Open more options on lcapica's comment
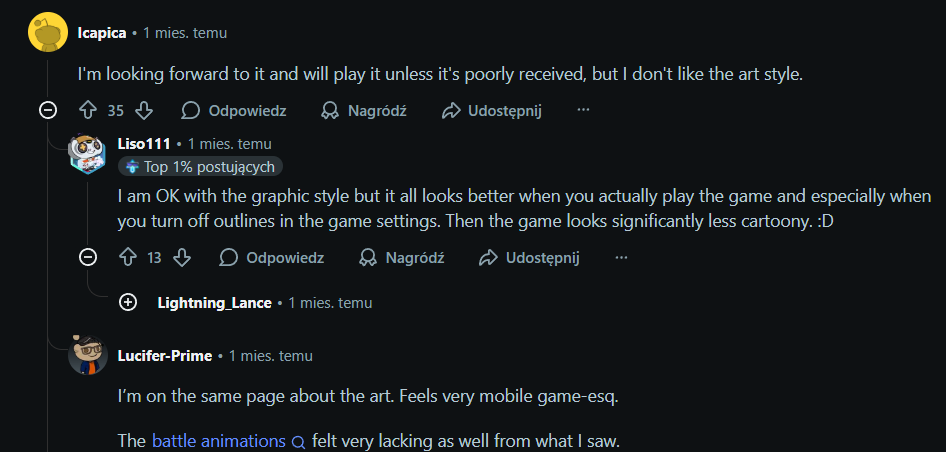The image size is (946, 452). coord(584,110)
